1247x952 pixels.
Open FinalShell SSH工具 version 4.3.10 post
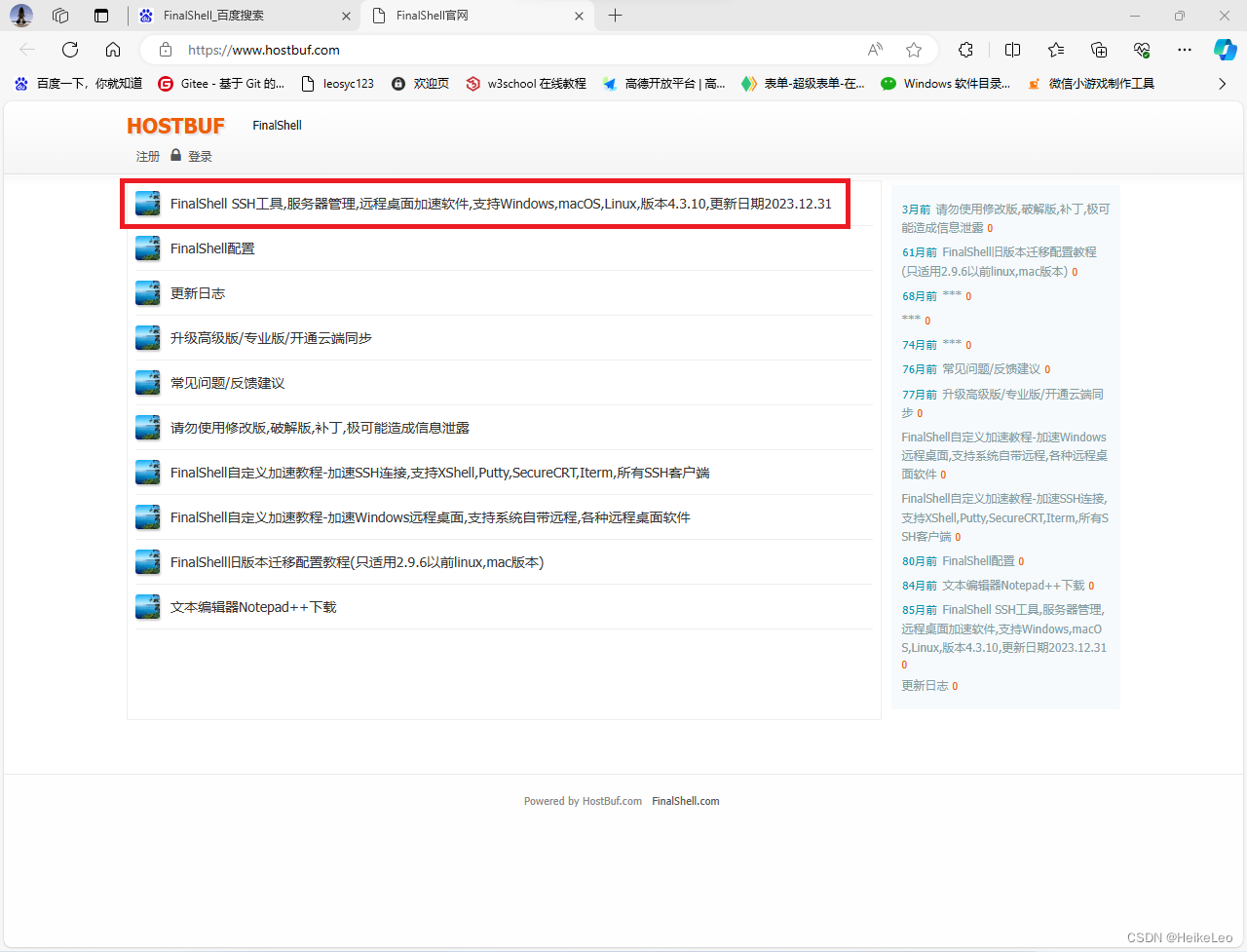501,204
